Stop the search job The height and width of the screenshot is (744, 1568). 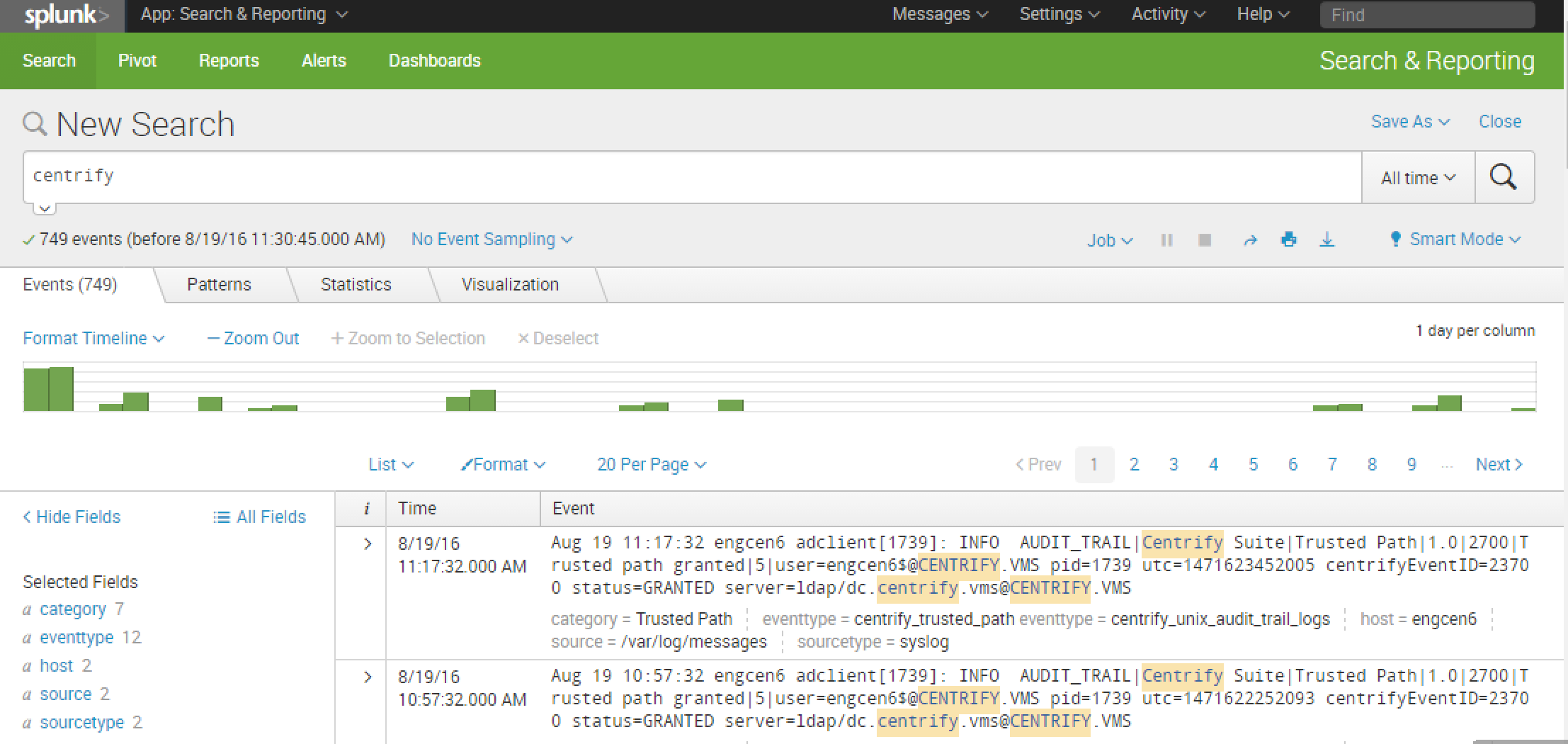click(1205, 240)
